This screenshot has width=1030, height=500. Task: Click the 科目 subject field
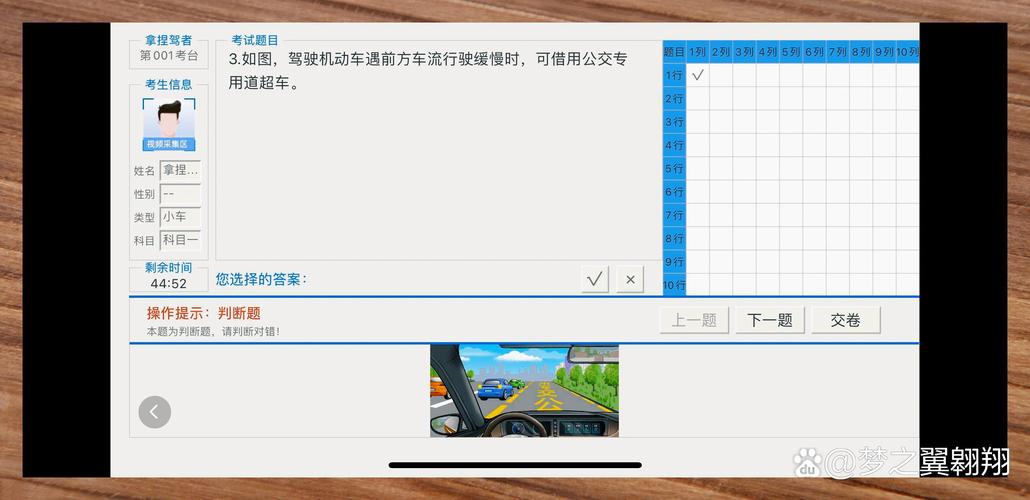coord(180,240)
